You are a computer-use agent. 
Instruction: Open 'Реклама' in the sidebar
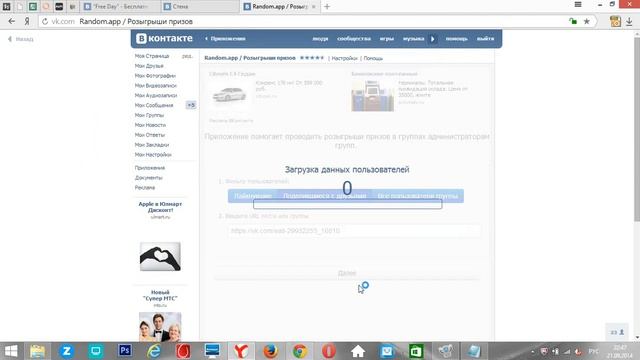pyautogui.click(x=145, y=187)
